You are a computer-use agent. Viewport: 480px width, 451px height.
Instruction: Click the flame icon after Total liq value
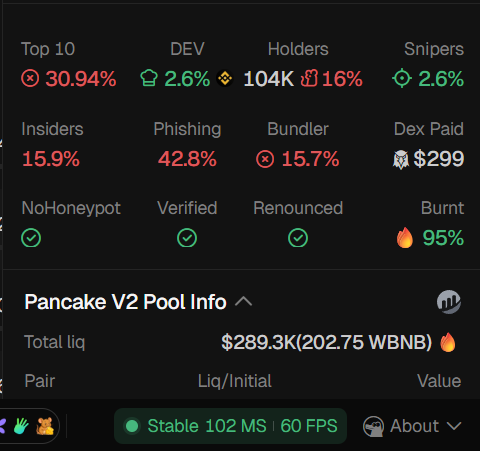click(x=448, y=342)
